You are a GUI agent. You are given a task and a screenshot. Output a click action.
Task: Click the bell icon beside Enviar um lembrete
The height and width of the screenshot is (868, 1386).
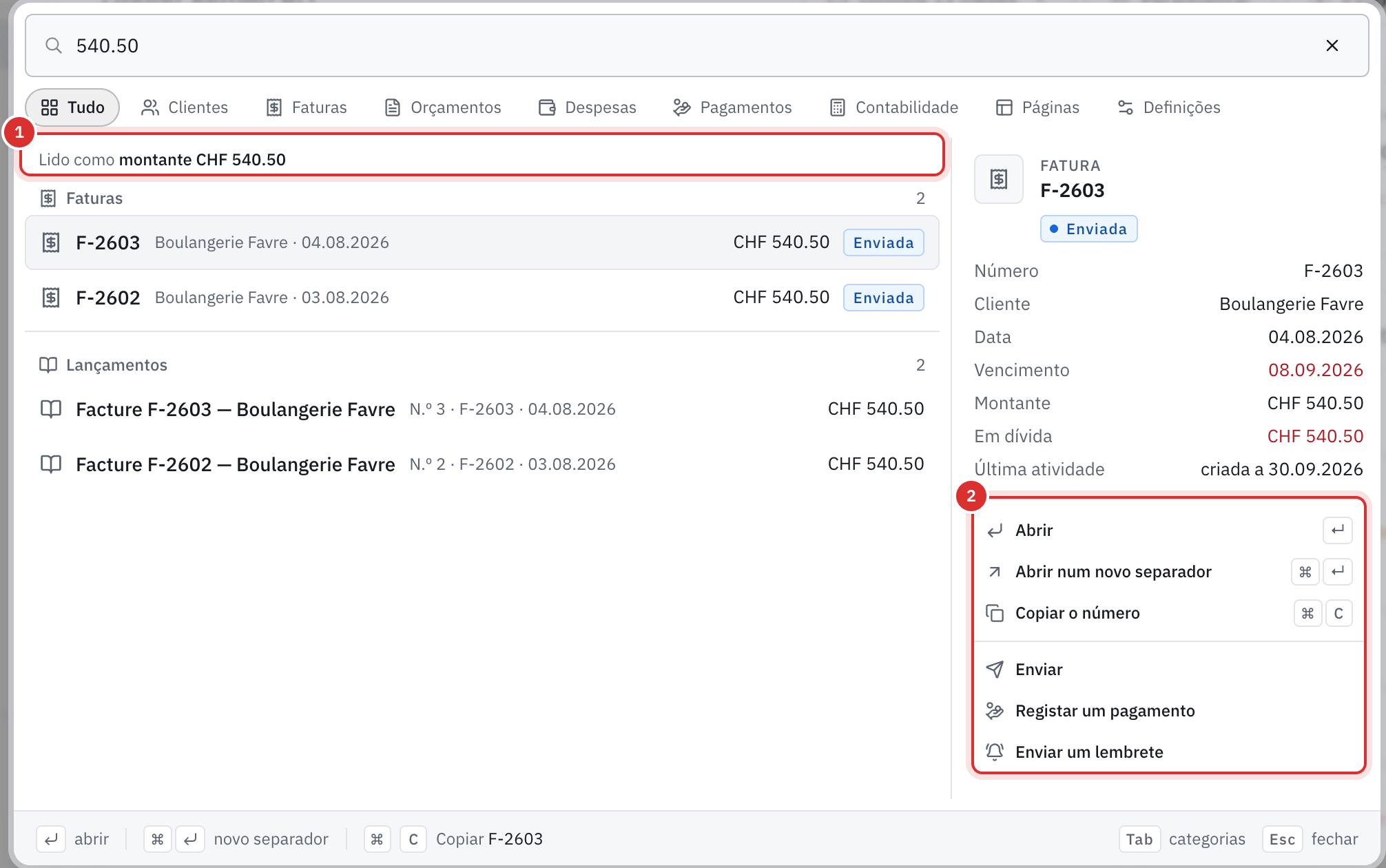click(x=995, y=752)
